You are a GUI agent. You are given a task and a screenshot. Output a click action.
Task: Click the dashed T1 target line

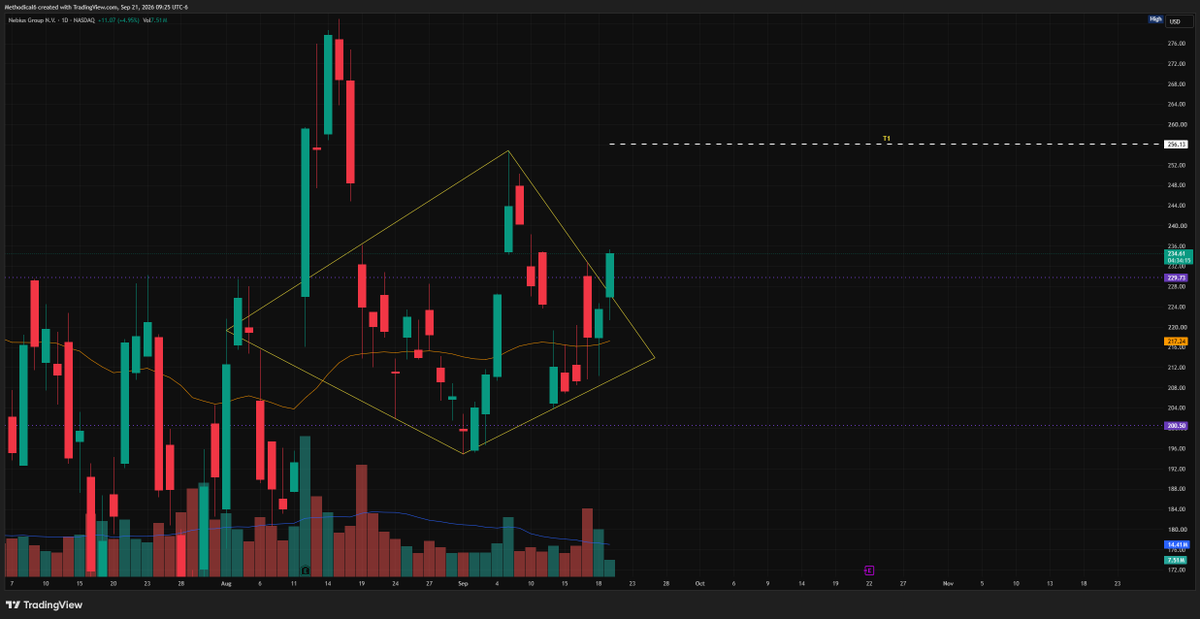pos(885,145)
